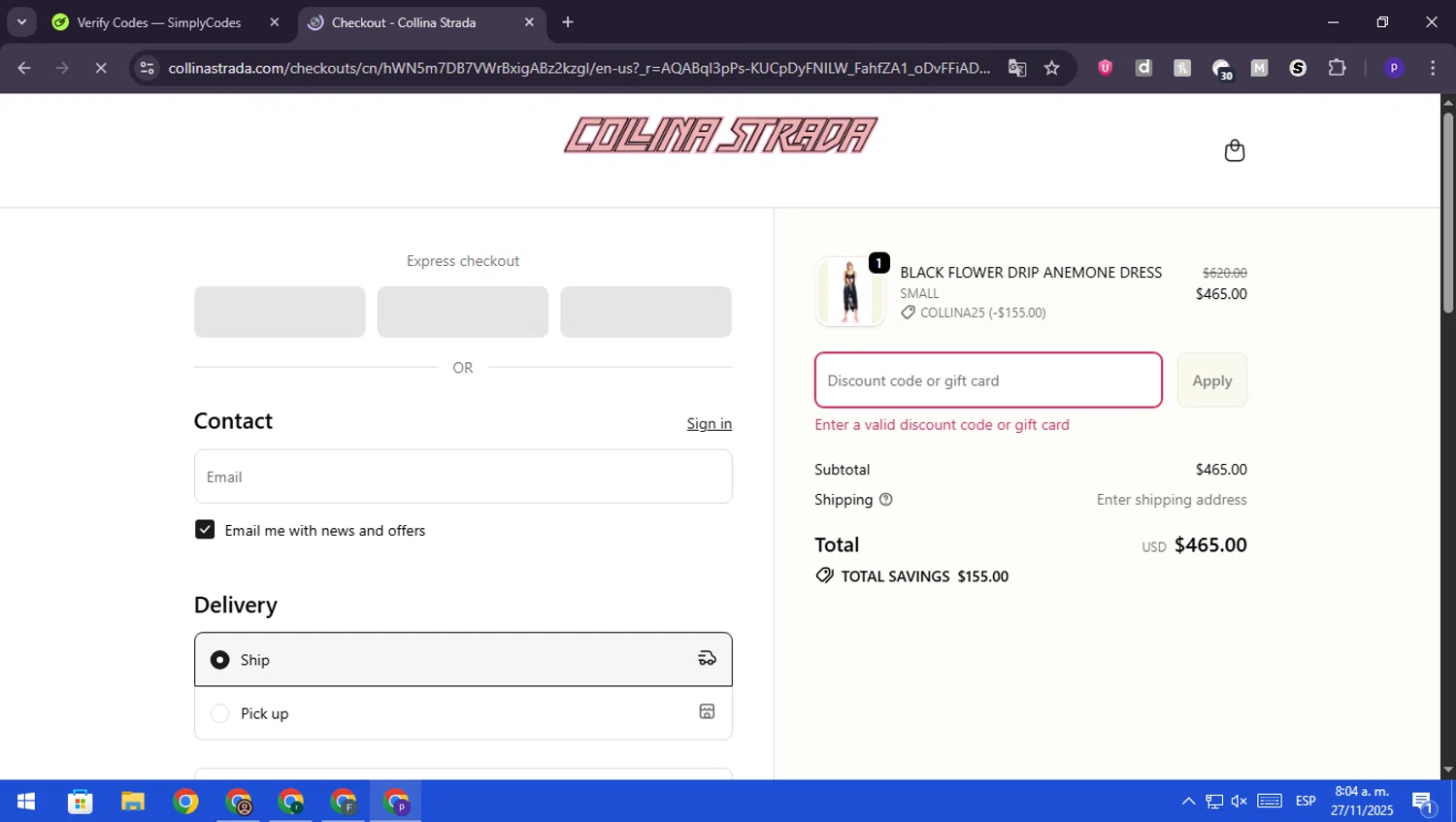This screenshot has height=822, width=1456.
Task: Click the Collina Strada logo
Action: (x=720, y=135)
